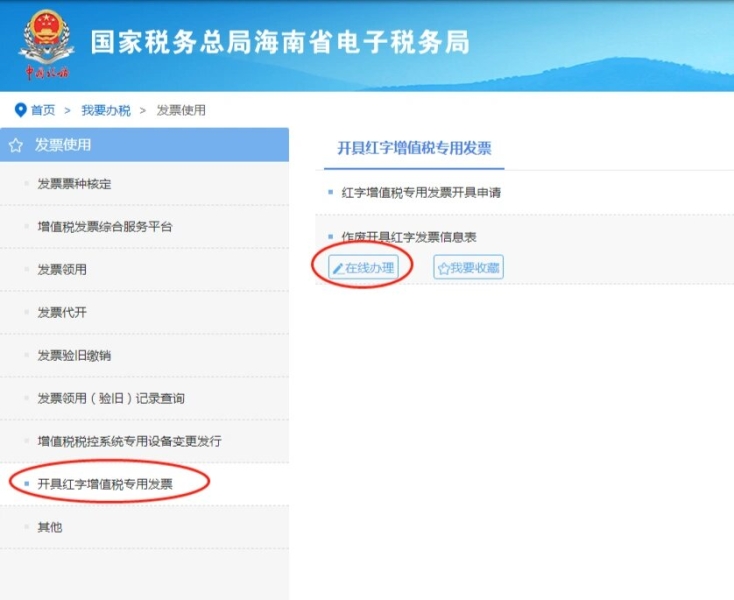Go to 首页 via breadcrumb link

(x=43, y=110)
